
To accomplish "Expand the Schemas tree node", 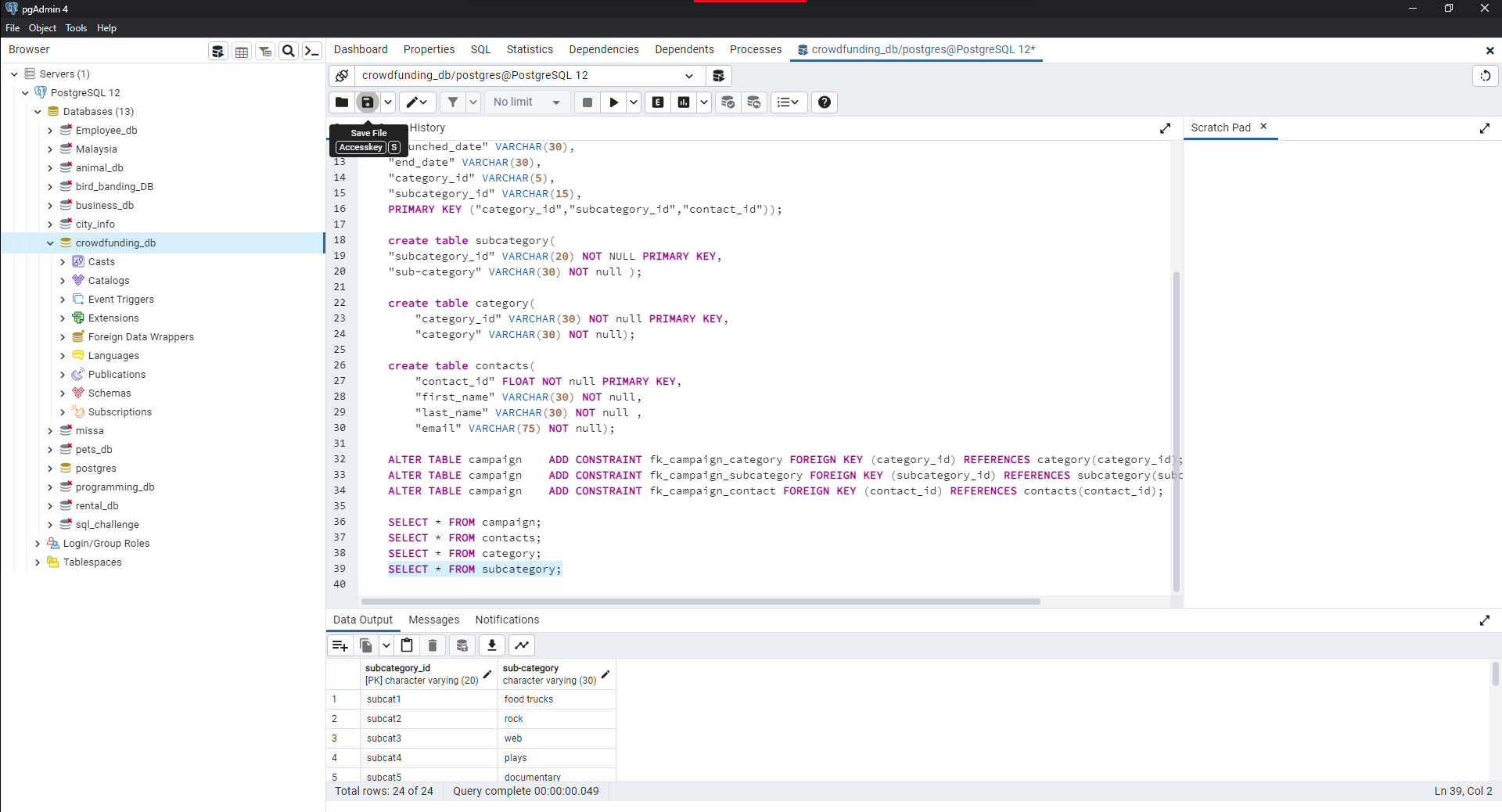I will (63, 393).
